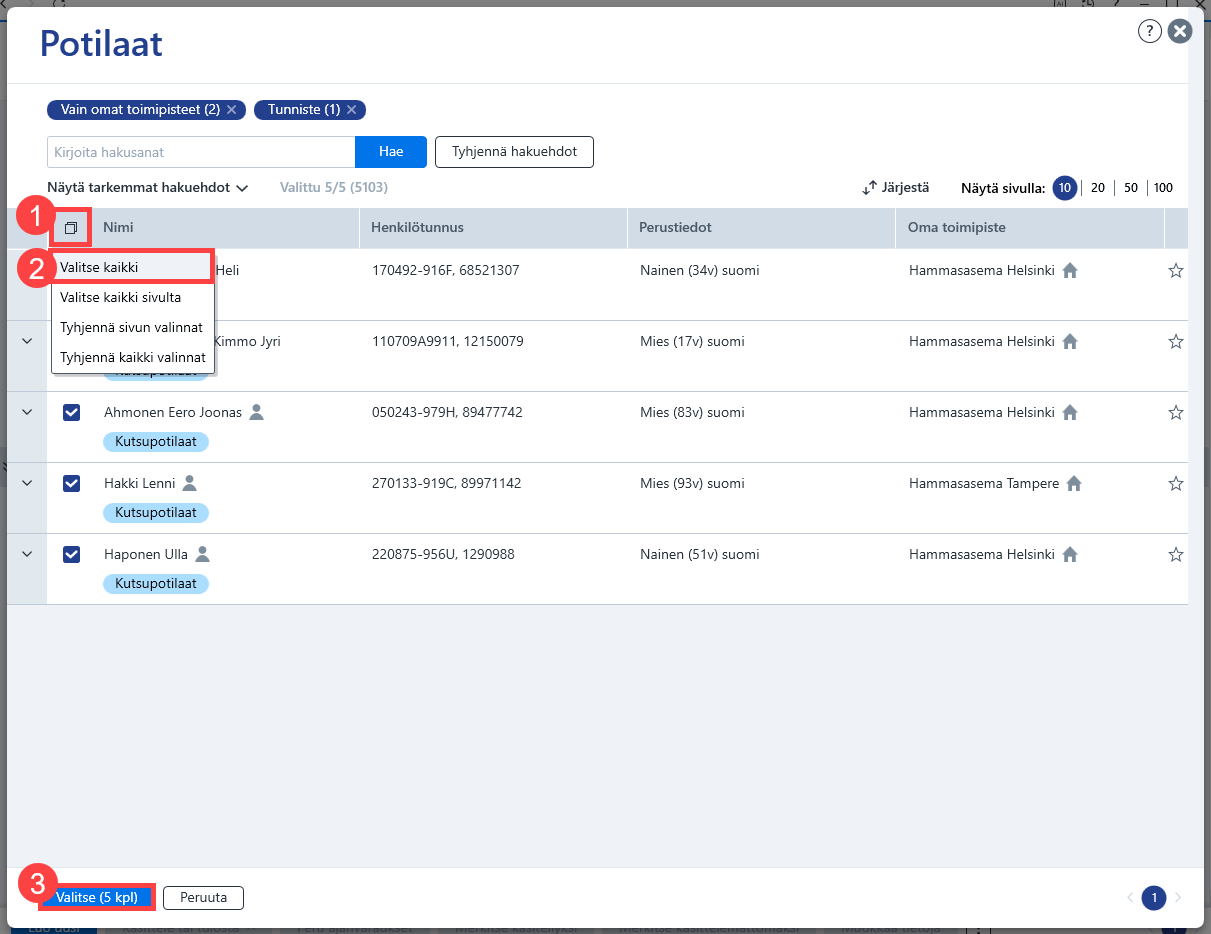Click home icon beside Hammasasema Tampere
Viewport: 1211px width, 934px height.
(1074, 483)
